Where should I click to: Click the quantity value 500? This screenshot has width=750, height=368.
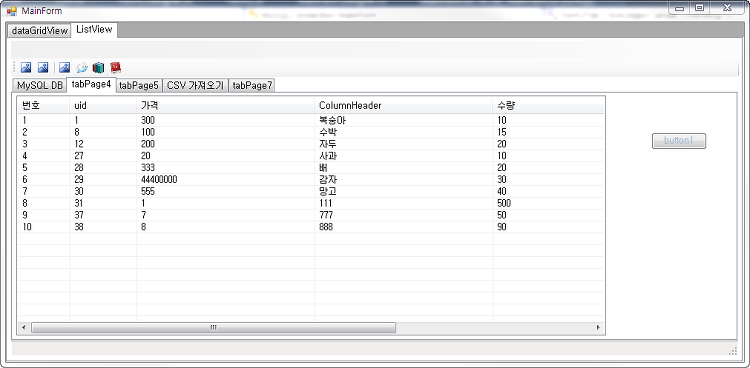tap(504, 203)
